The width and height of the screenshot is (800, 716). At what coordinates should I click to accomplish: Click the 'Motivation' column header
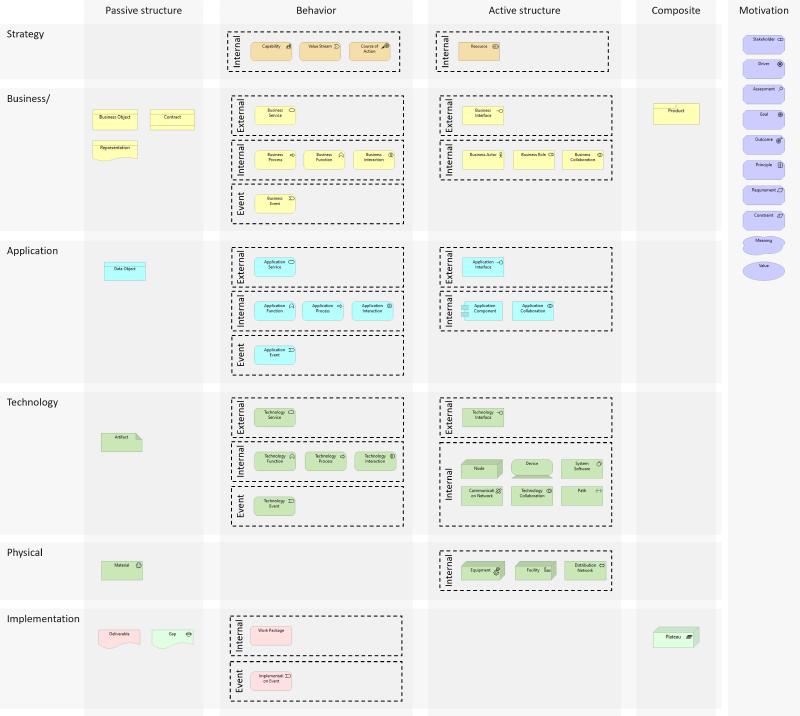764,10
